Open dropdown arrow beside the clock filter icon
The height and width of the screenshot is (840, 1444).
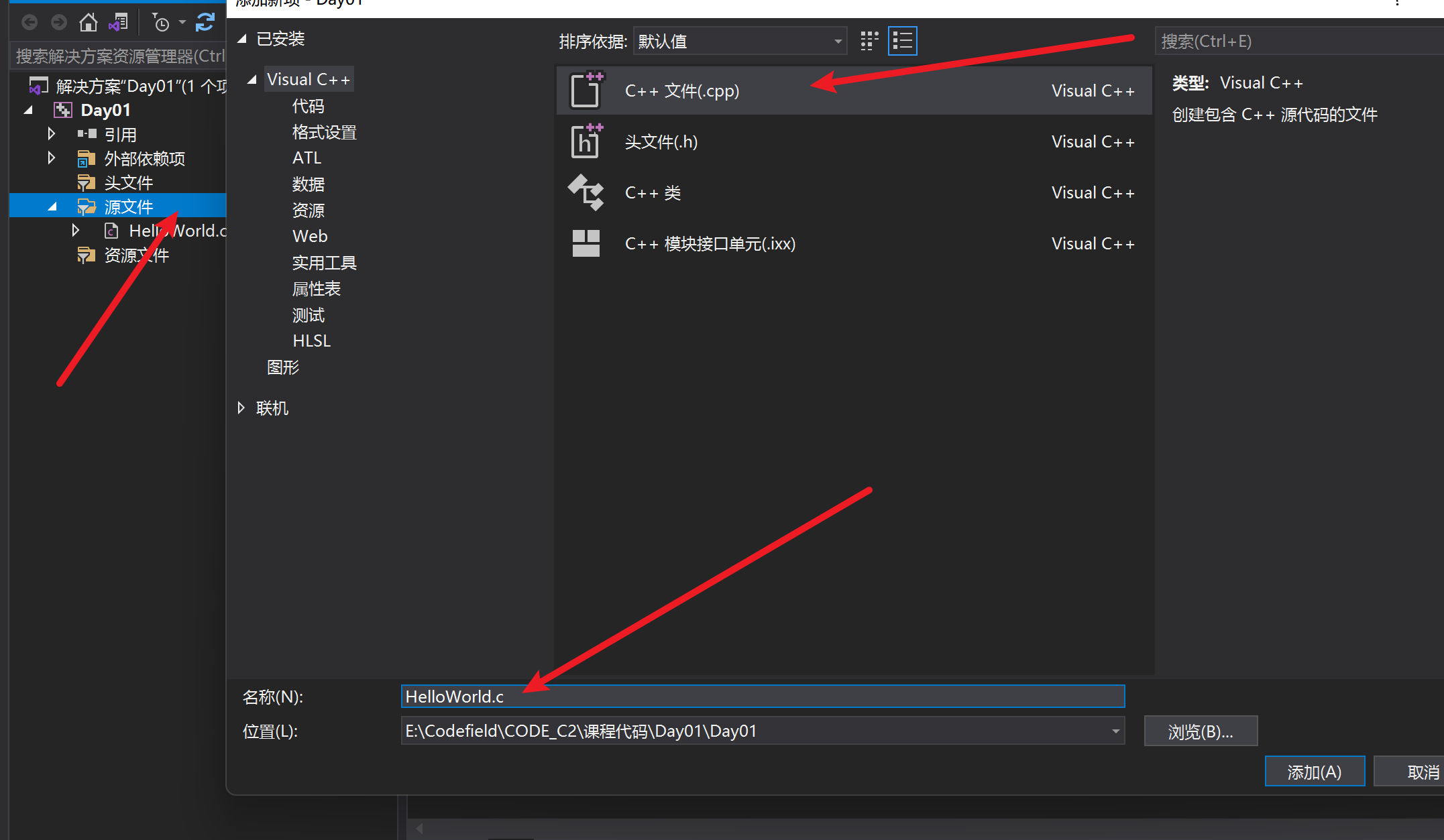coord(182,23)
